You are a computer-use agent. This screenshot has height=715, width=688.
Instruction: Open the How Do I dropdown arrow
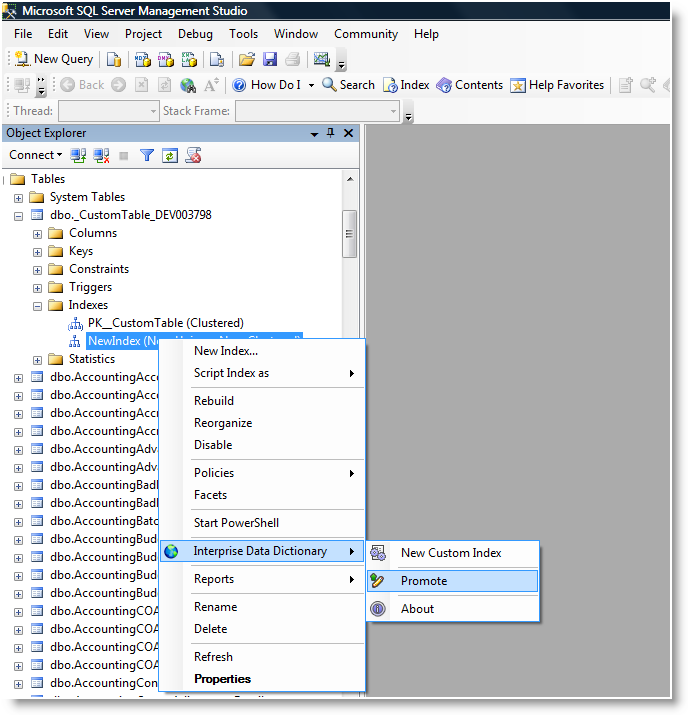click(311, 85)
